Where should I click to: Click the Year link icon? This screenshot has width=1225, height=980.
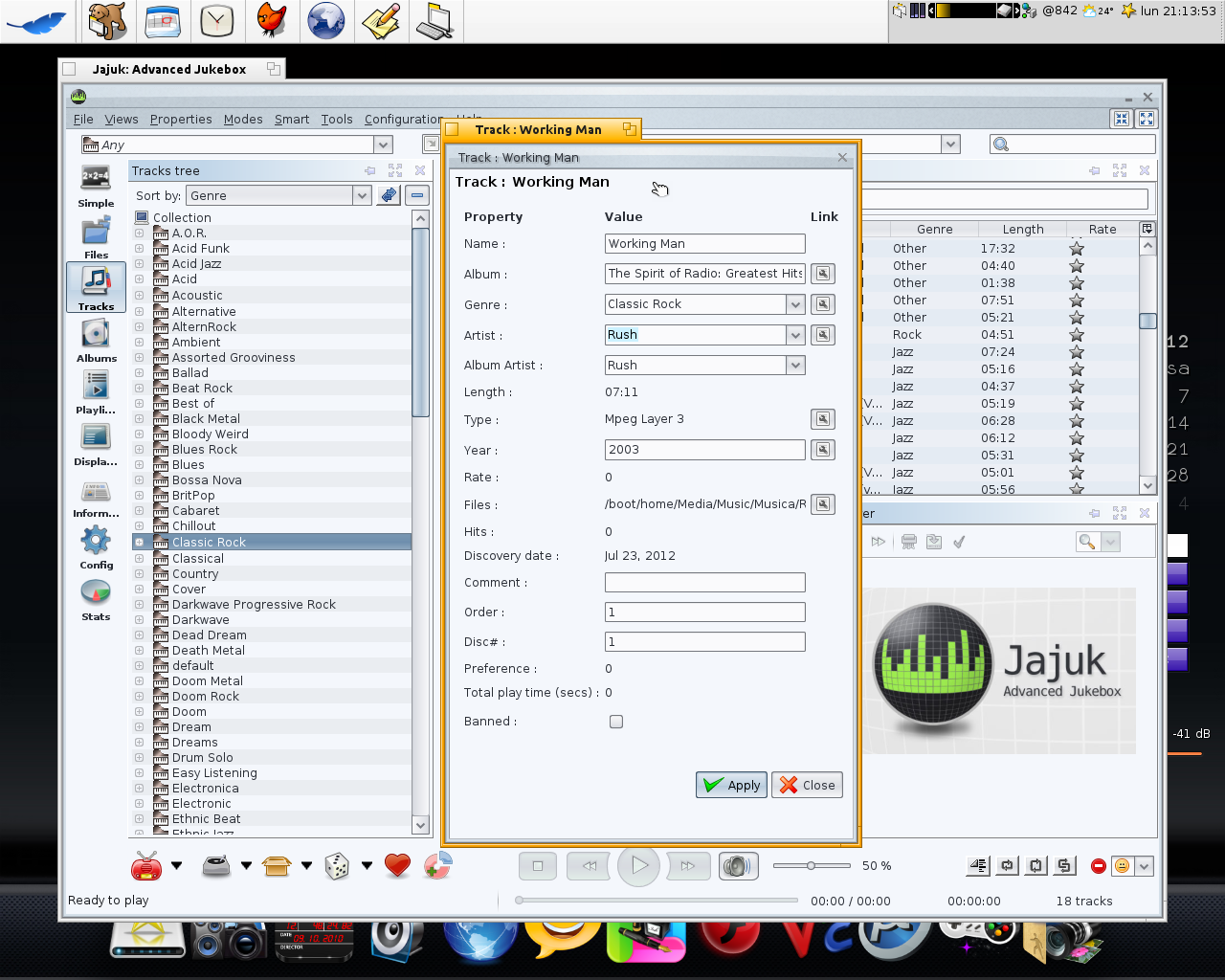822,450
